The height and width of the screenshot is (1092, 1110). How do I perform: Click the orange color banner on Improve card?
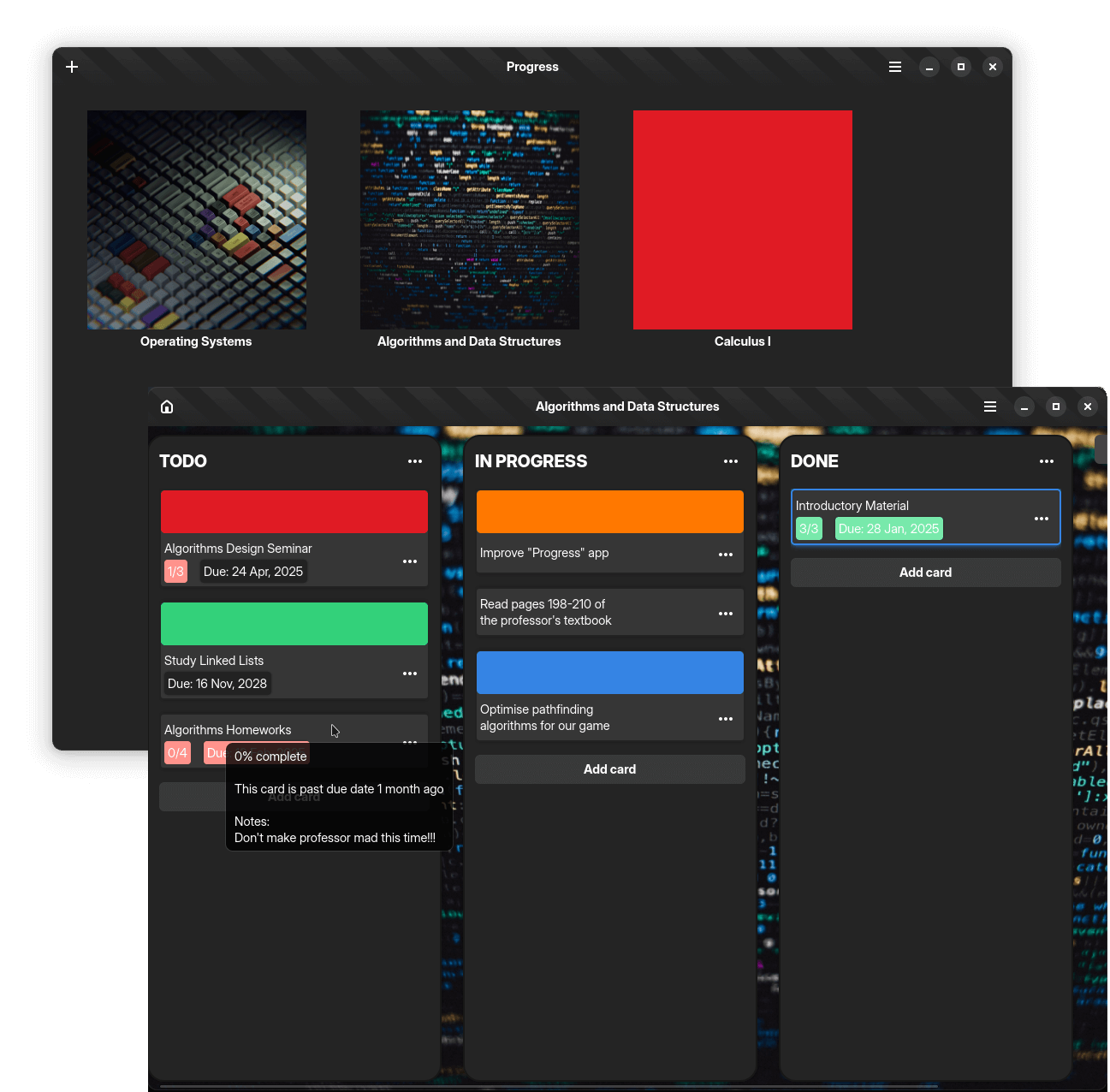tap(609, 512)
